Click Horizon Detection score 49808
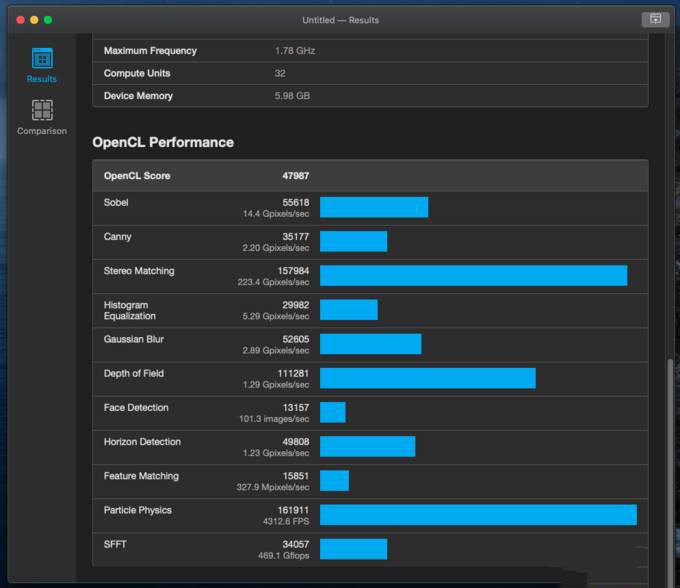680x588 pixels. click(x=296, y=442)
